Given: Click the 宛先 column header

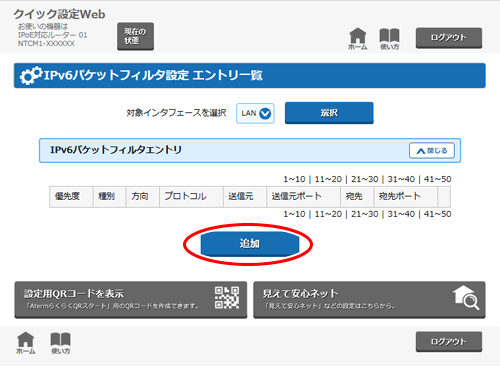Looking at the screenshot, I should click(x=357, y=197).
